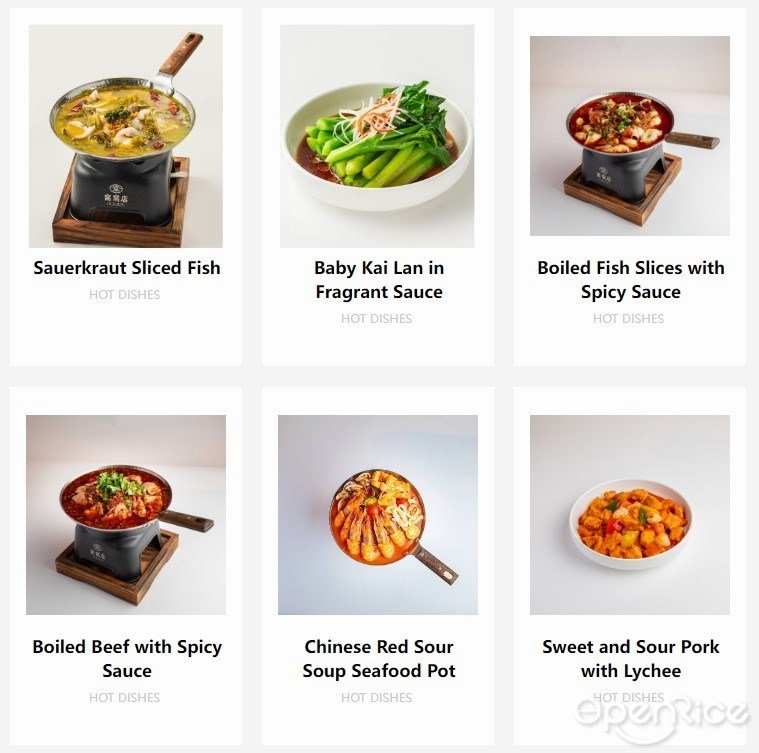Screen dimensions: 759x753
Task: Click HOT DISHES label under Sweet and Sour Pork
Action: [628, 698]
